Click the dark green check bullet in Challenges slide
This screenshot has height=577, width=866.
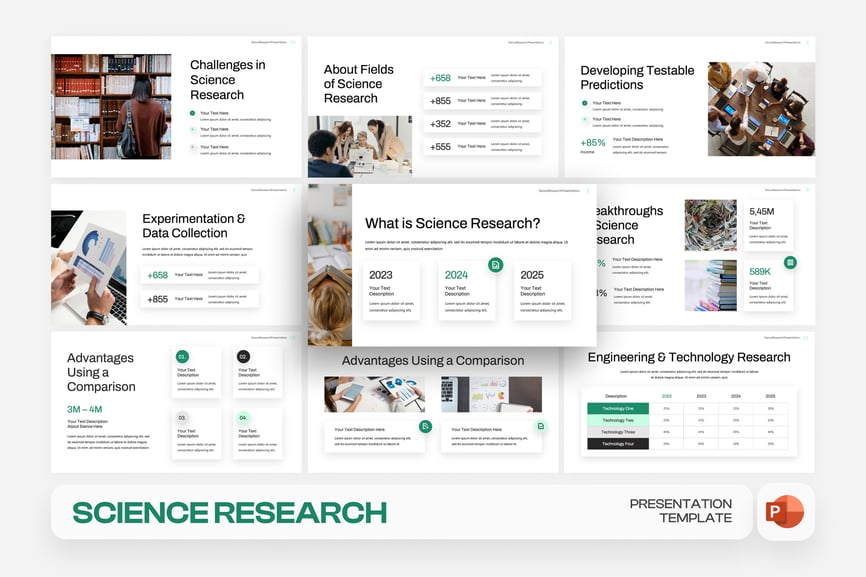pos(193,113)
